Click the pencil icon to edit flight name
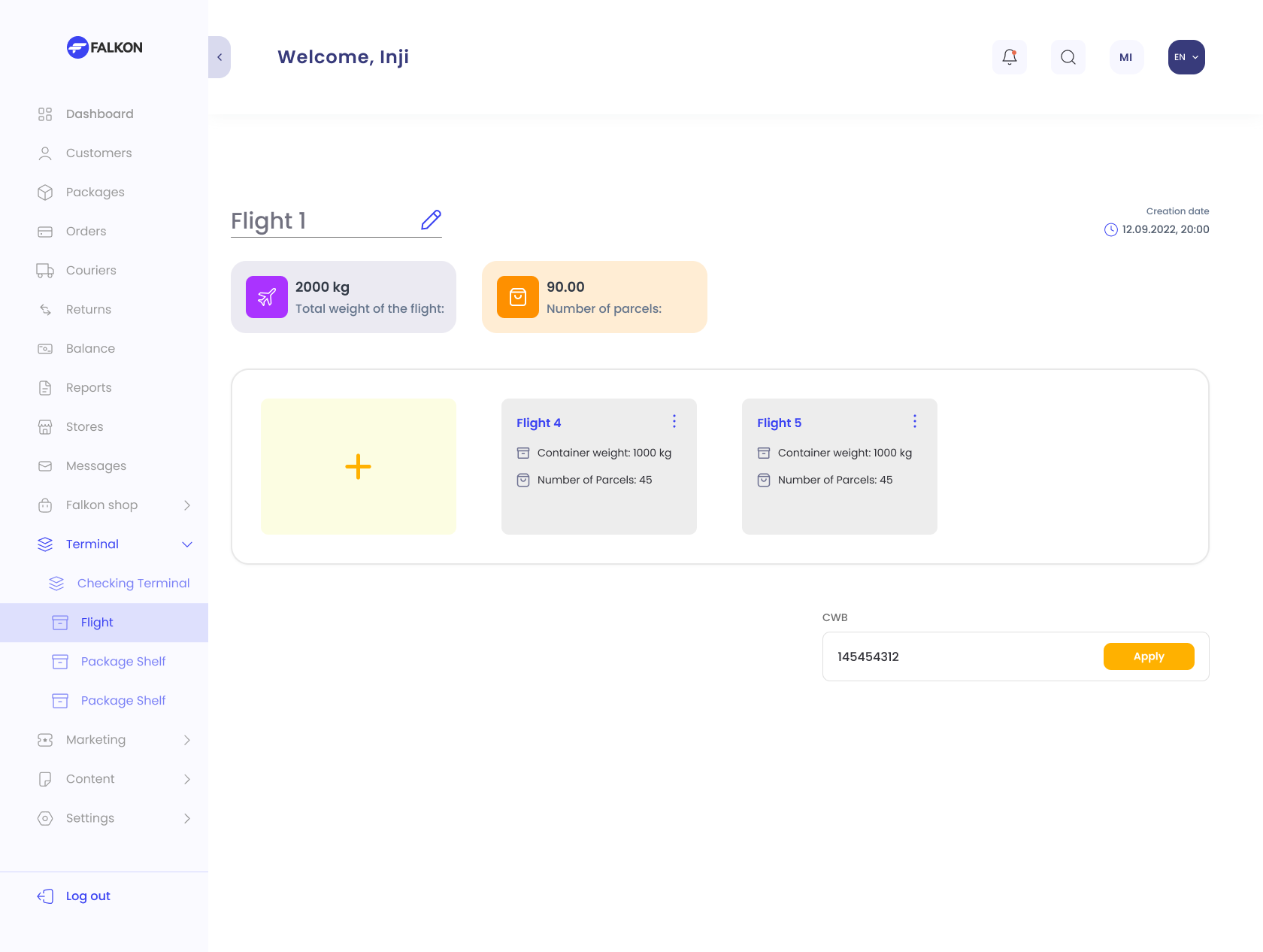 (x=431, y=220)
